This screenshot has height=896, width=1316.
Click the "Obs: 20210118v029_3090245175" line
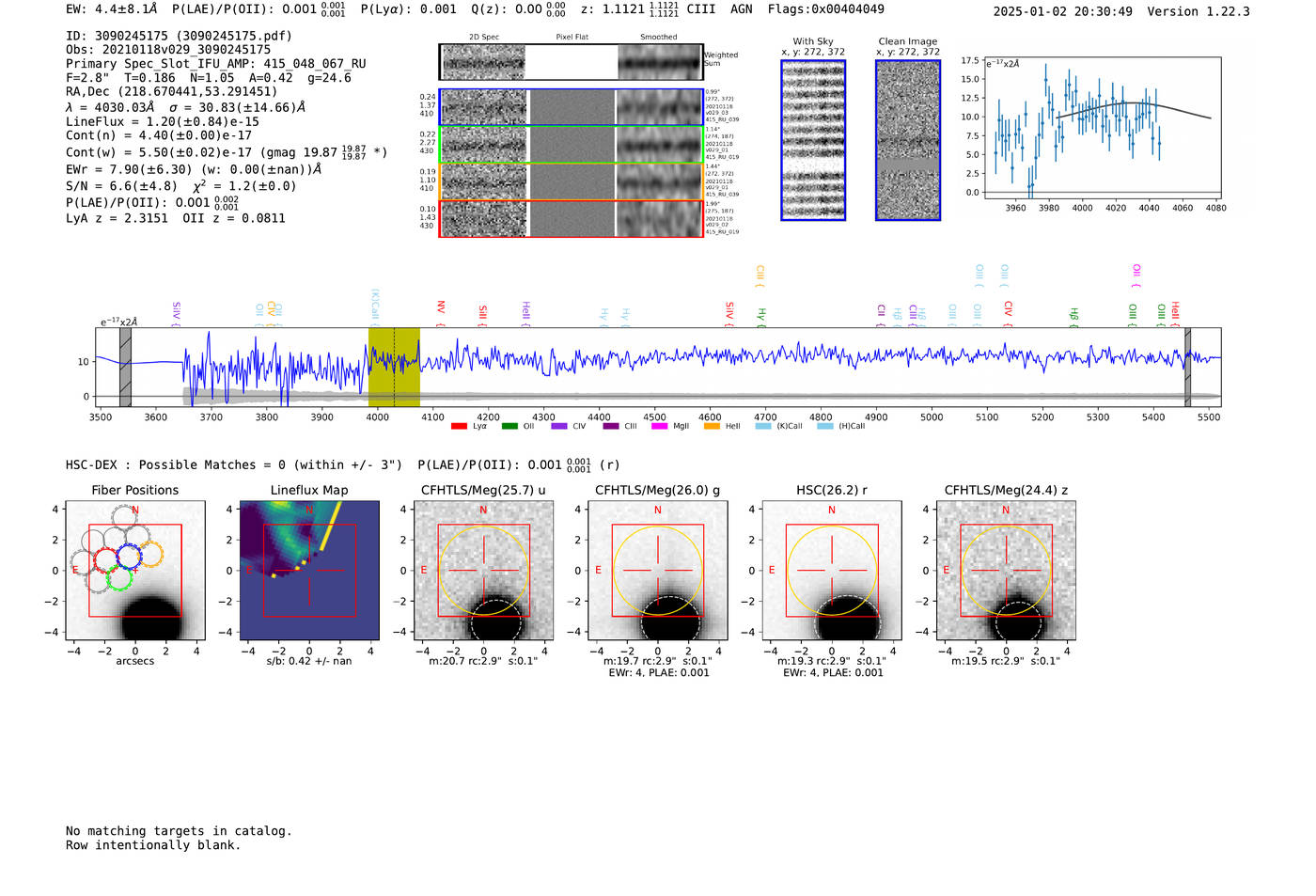tap(168, 50)
